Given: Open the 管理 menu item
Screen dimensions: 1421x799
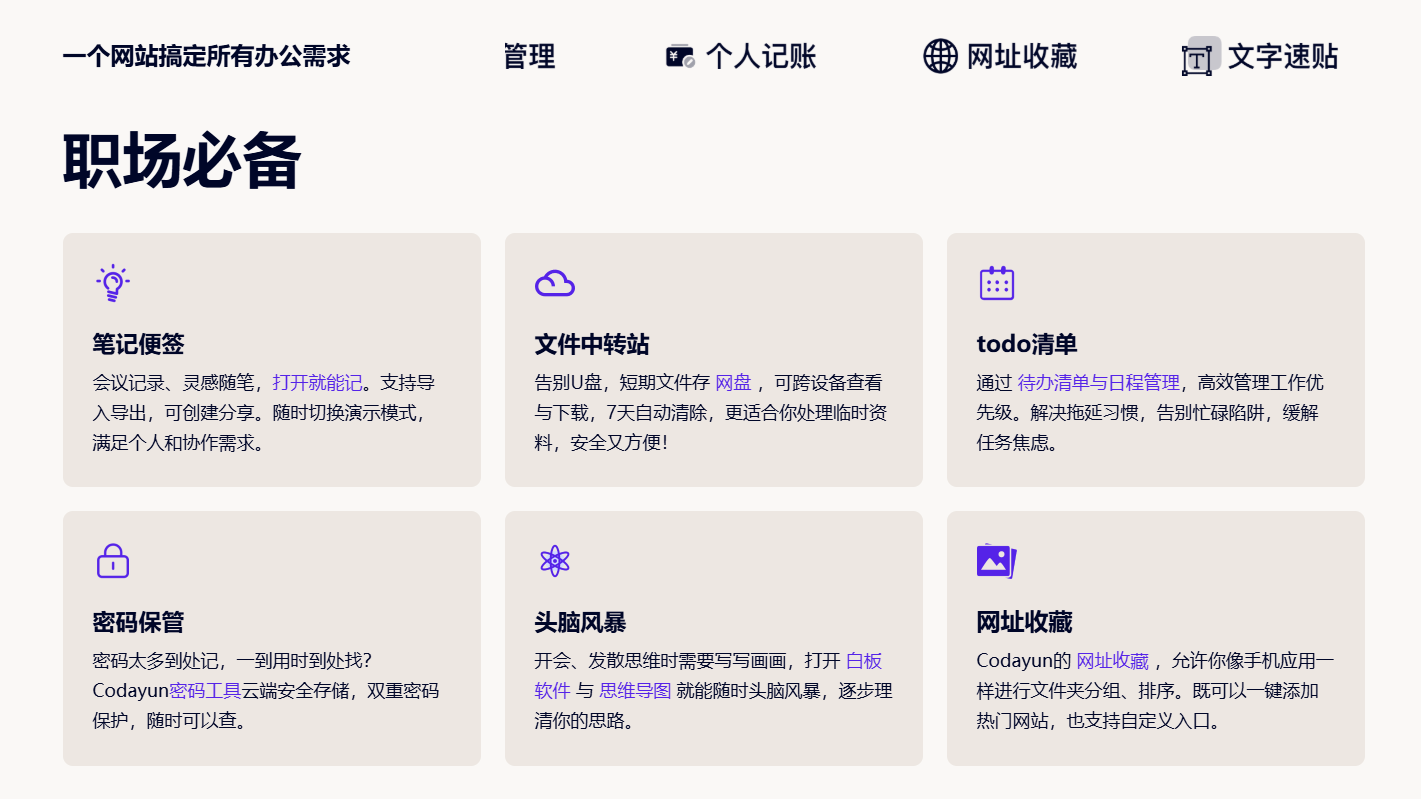Looking at the screenshot, I should tap(529, 57).
